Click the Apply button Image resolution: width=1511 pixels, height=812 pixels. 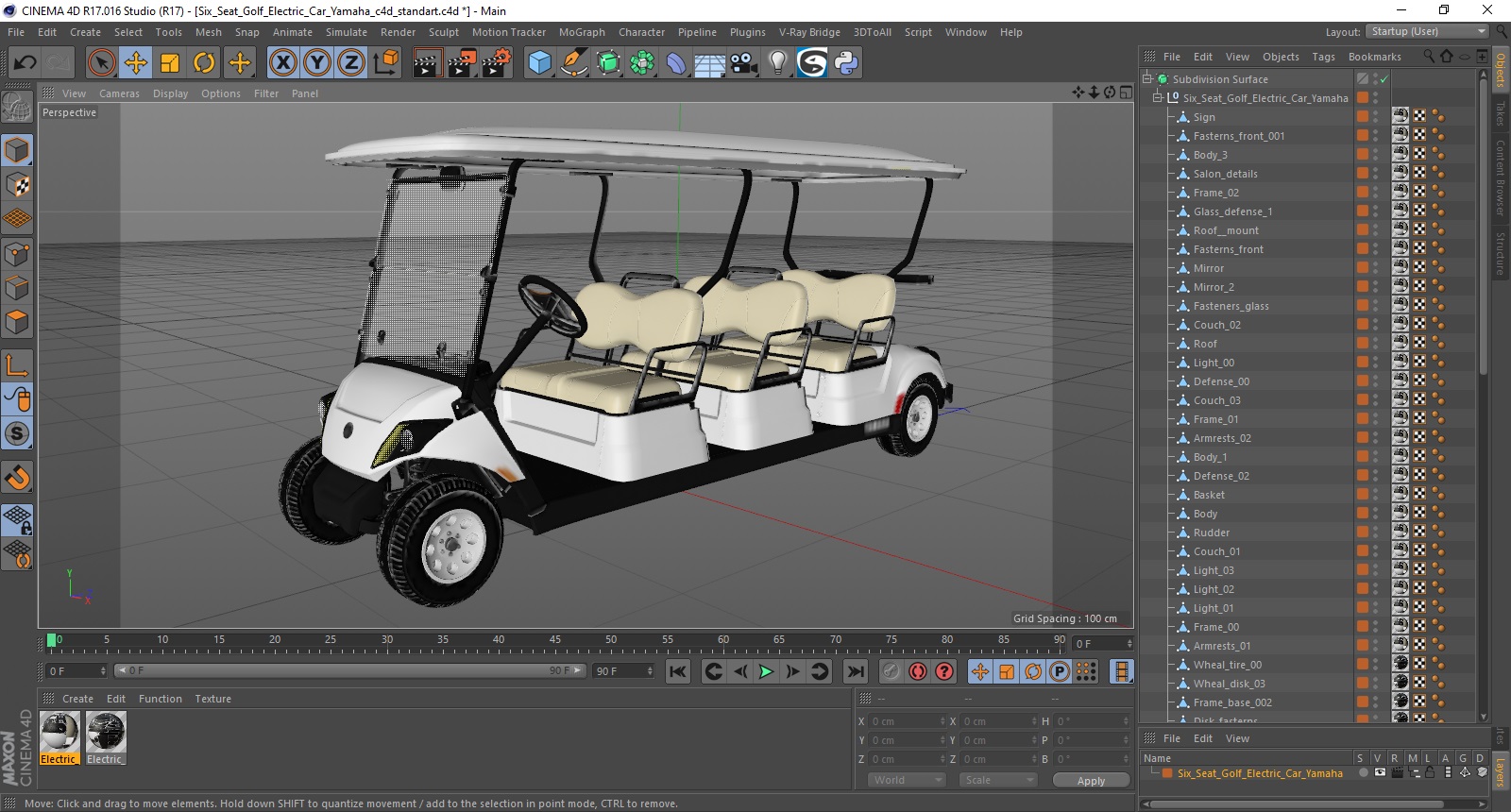pos(1091,781)
